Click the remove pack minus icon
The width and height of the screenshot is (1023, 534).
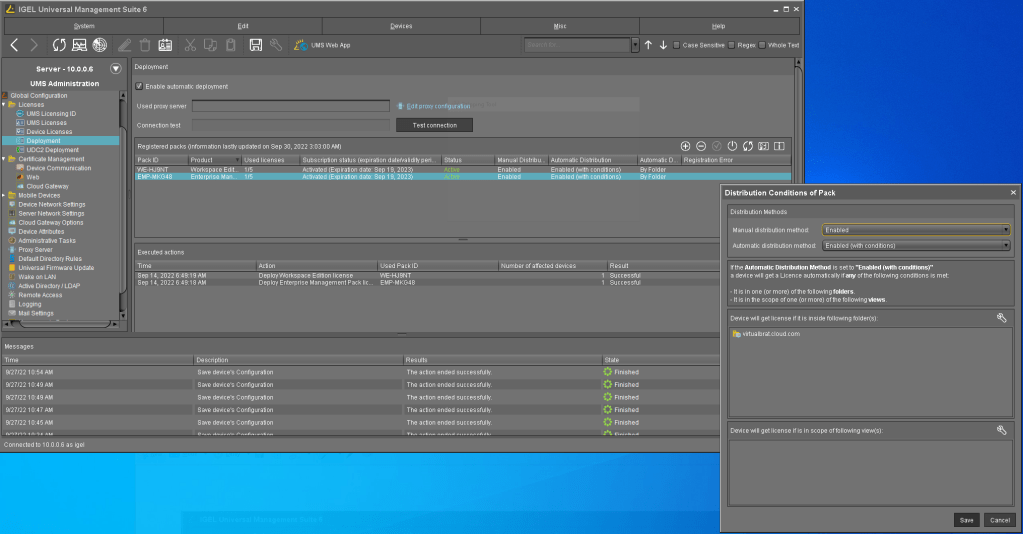701,146
